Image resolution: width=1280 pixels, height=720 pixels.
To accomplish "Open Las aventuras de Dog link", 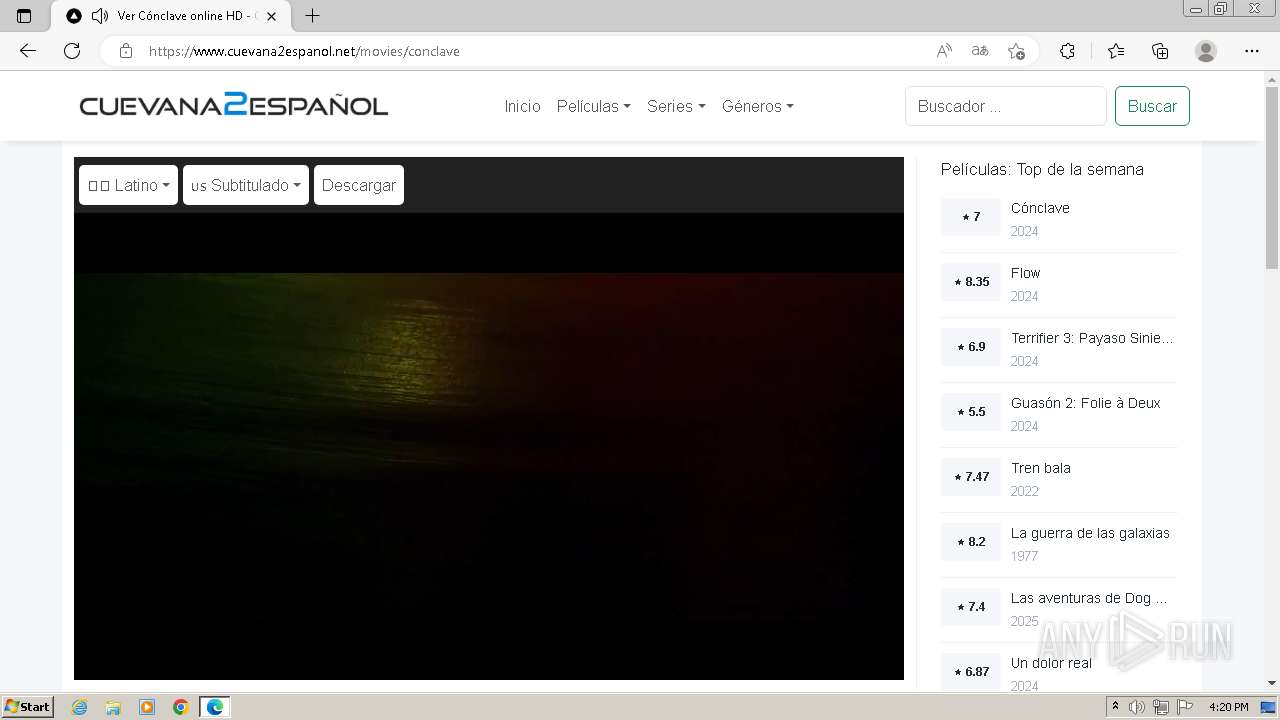I will click(x=1089, y=598).
